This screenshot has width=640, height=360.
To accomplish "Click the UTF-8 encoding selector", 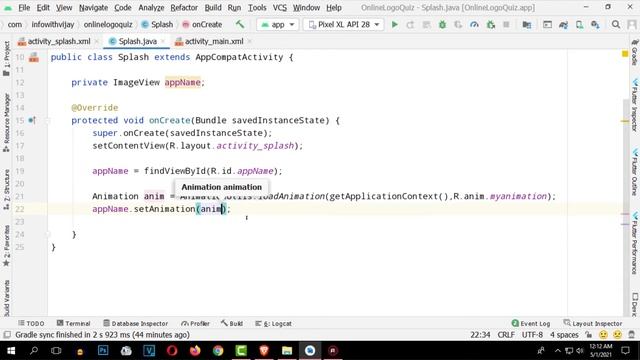I will click(x=532, y=335).
